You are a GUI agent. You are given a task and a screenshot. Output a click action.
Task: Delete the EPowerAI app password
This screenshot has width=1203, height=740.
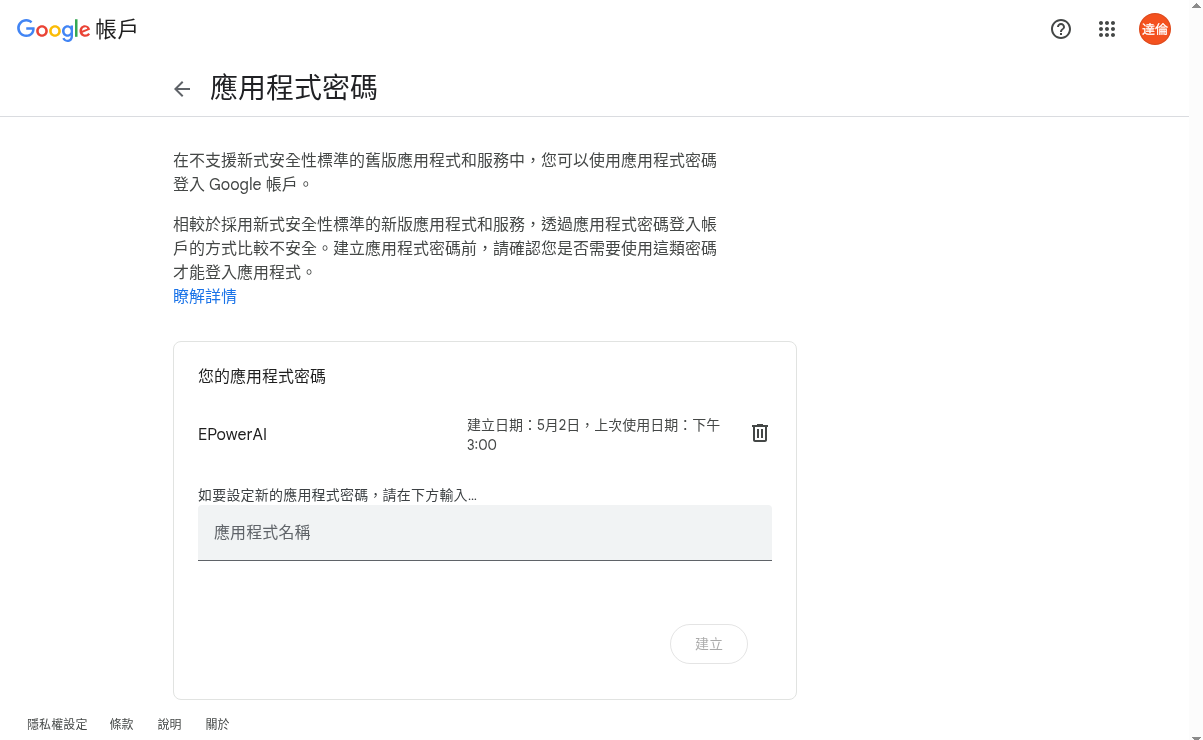coord(760,433)
